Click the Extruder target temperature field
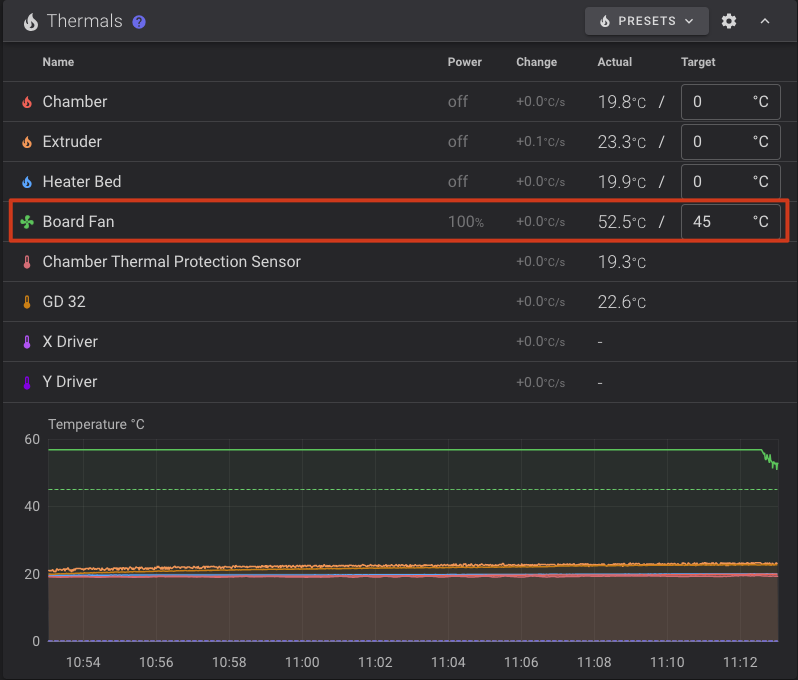This screenshot has width=798, height=680. click(x=719, y=142)
